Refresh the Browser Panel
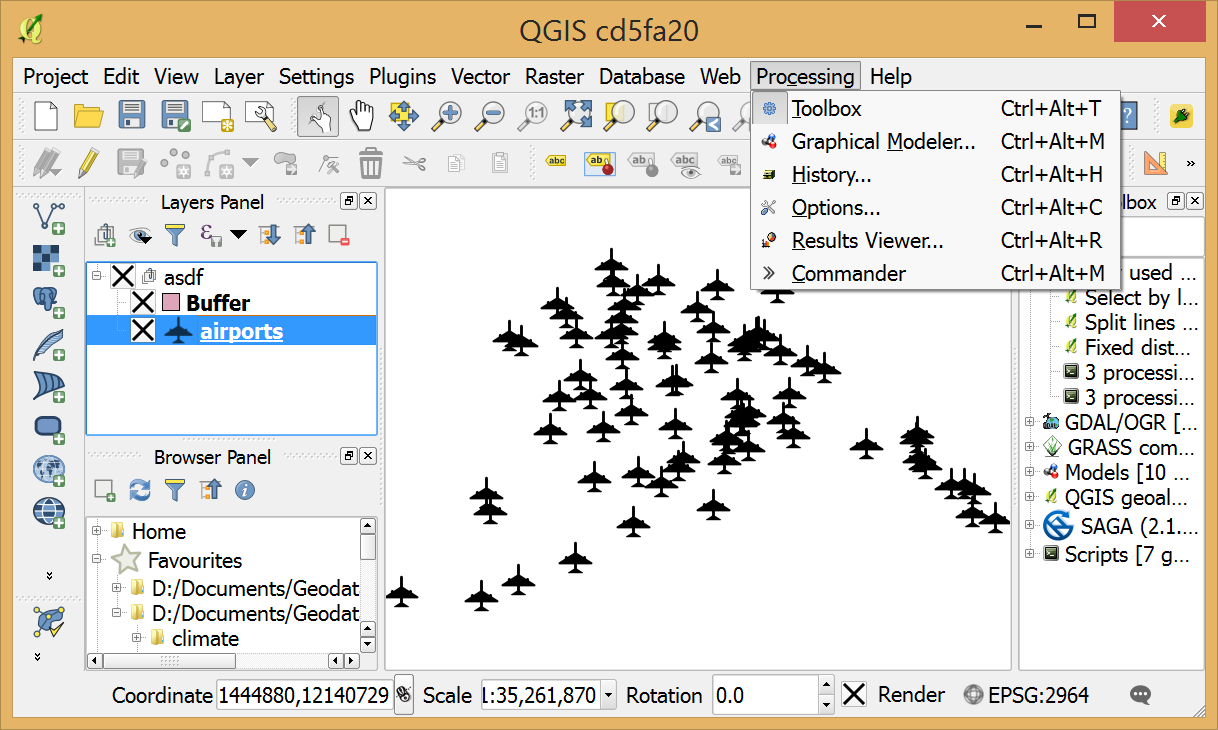 point(140,490)
